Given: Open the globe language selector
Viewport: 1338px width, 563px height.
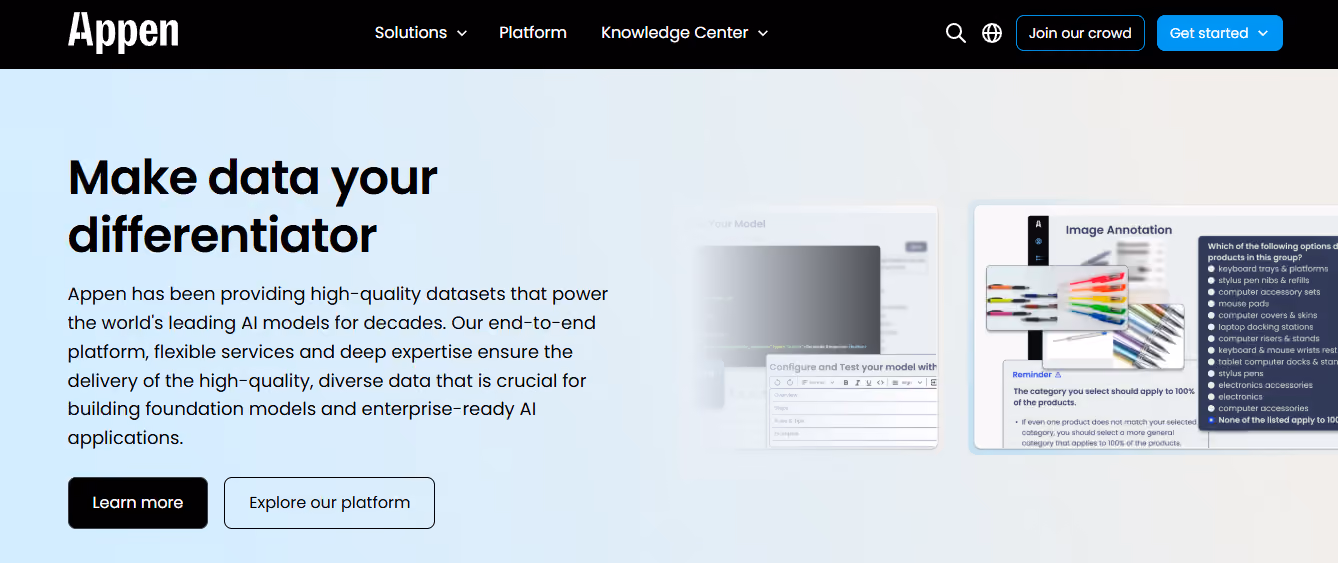Looking at the screenshot, I should [992, 33].
